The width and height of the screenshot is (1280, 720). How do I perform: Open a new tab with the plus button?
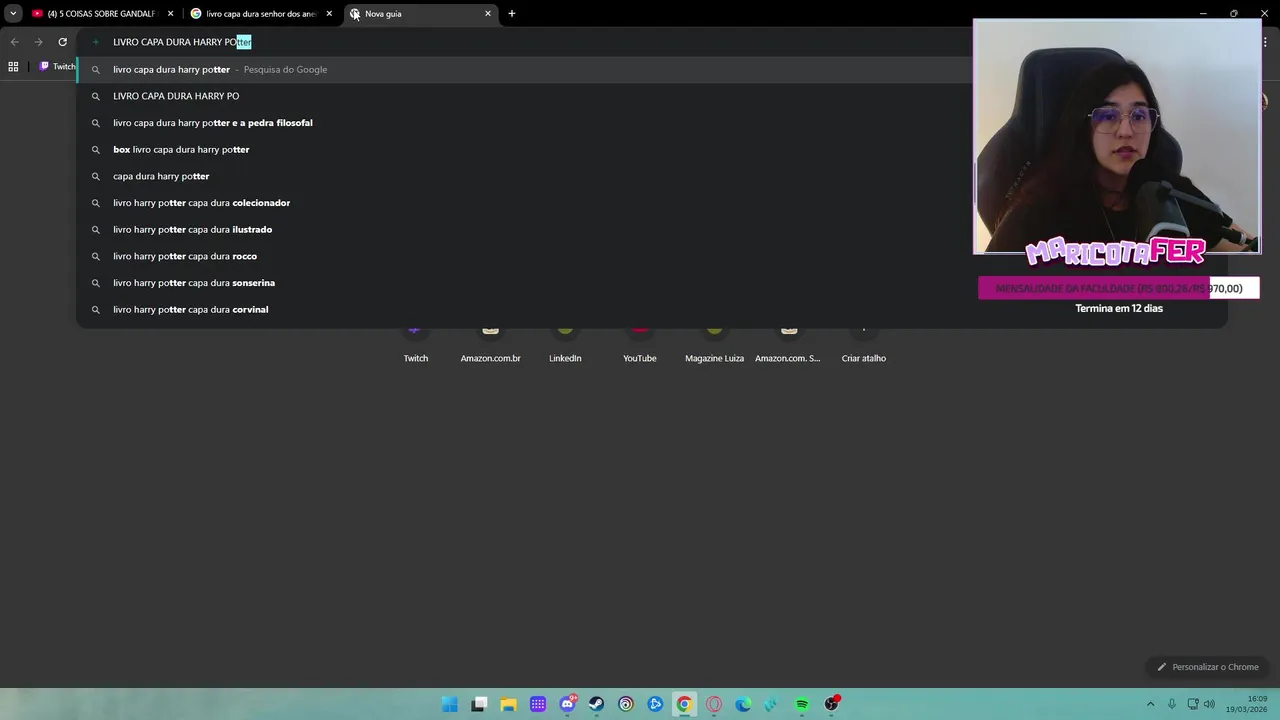pos(512,14)
